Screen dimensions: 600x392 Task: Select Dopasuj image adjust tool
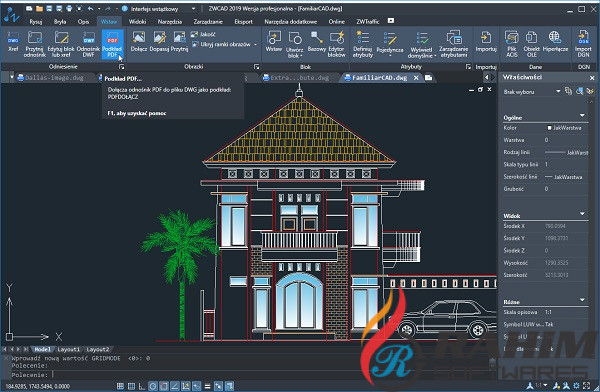click(x=159, y=41)
